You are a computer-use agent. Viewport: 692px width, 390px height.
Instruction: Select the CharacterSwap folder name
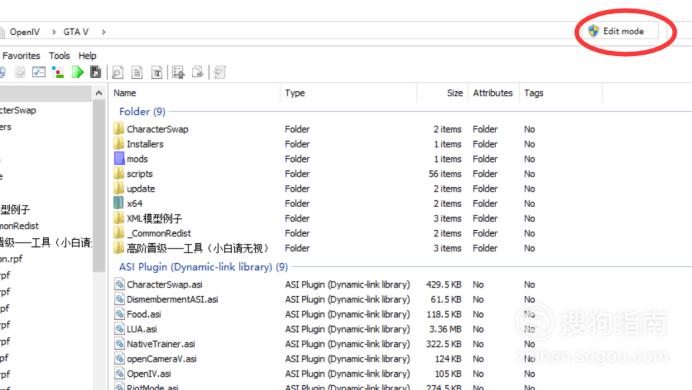tap(158, 129)
